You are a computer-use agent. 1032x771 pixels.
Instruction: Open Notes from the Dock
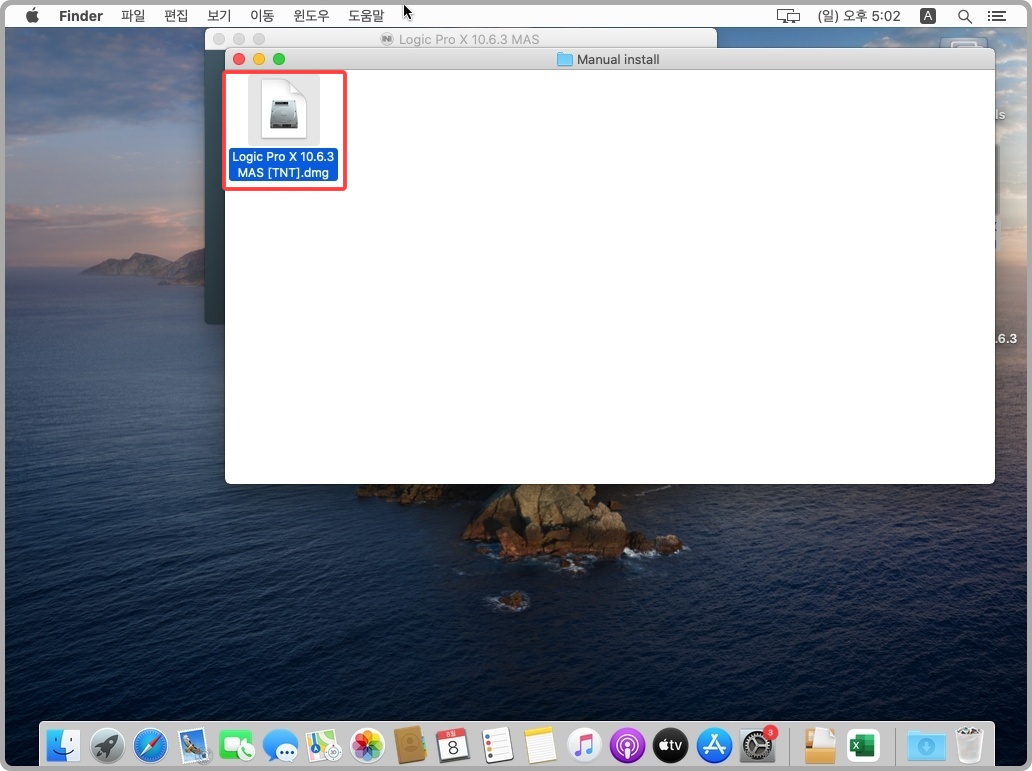(x=540, y=746)
